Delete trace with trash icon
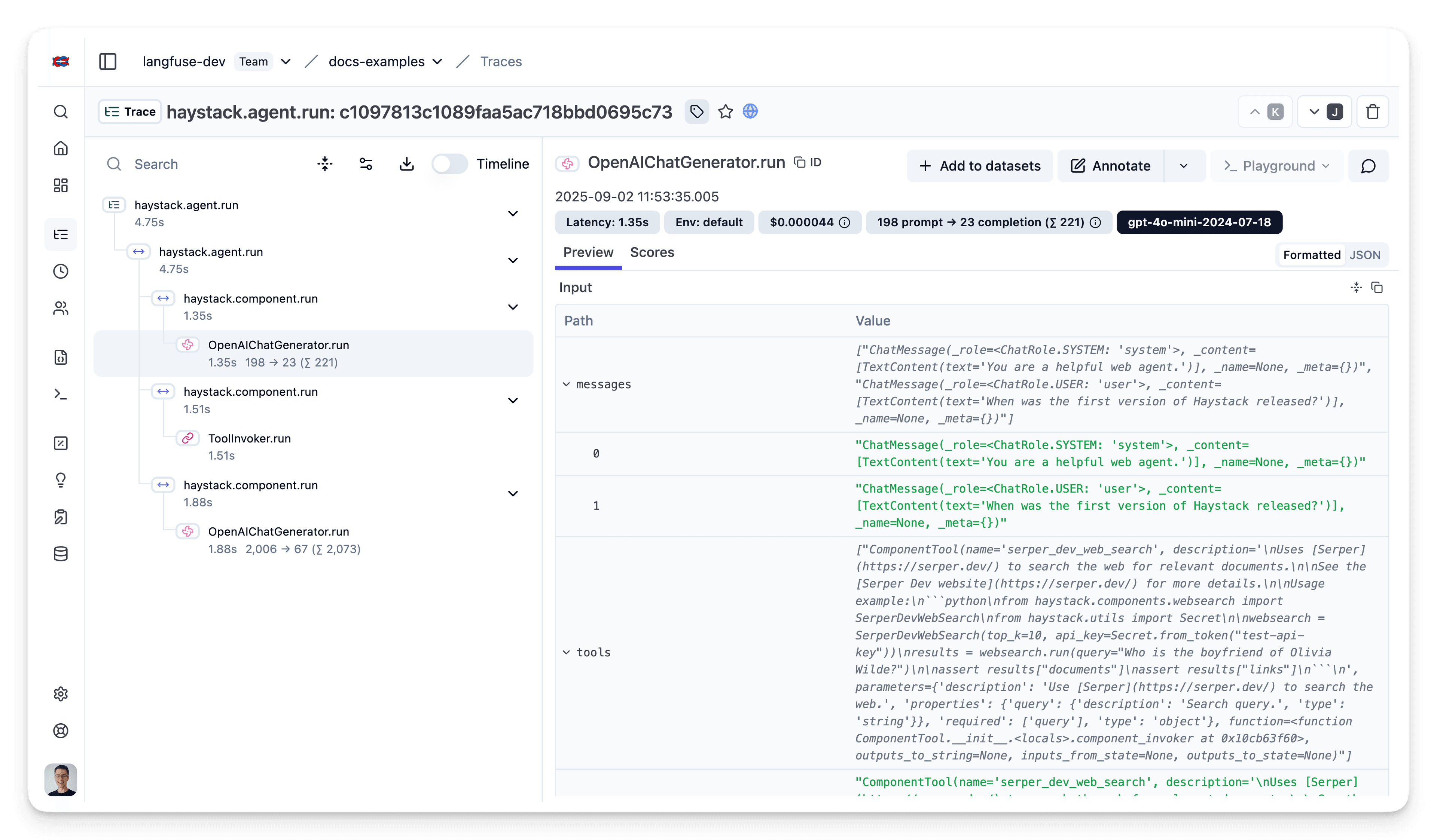 coord(1373,112)
